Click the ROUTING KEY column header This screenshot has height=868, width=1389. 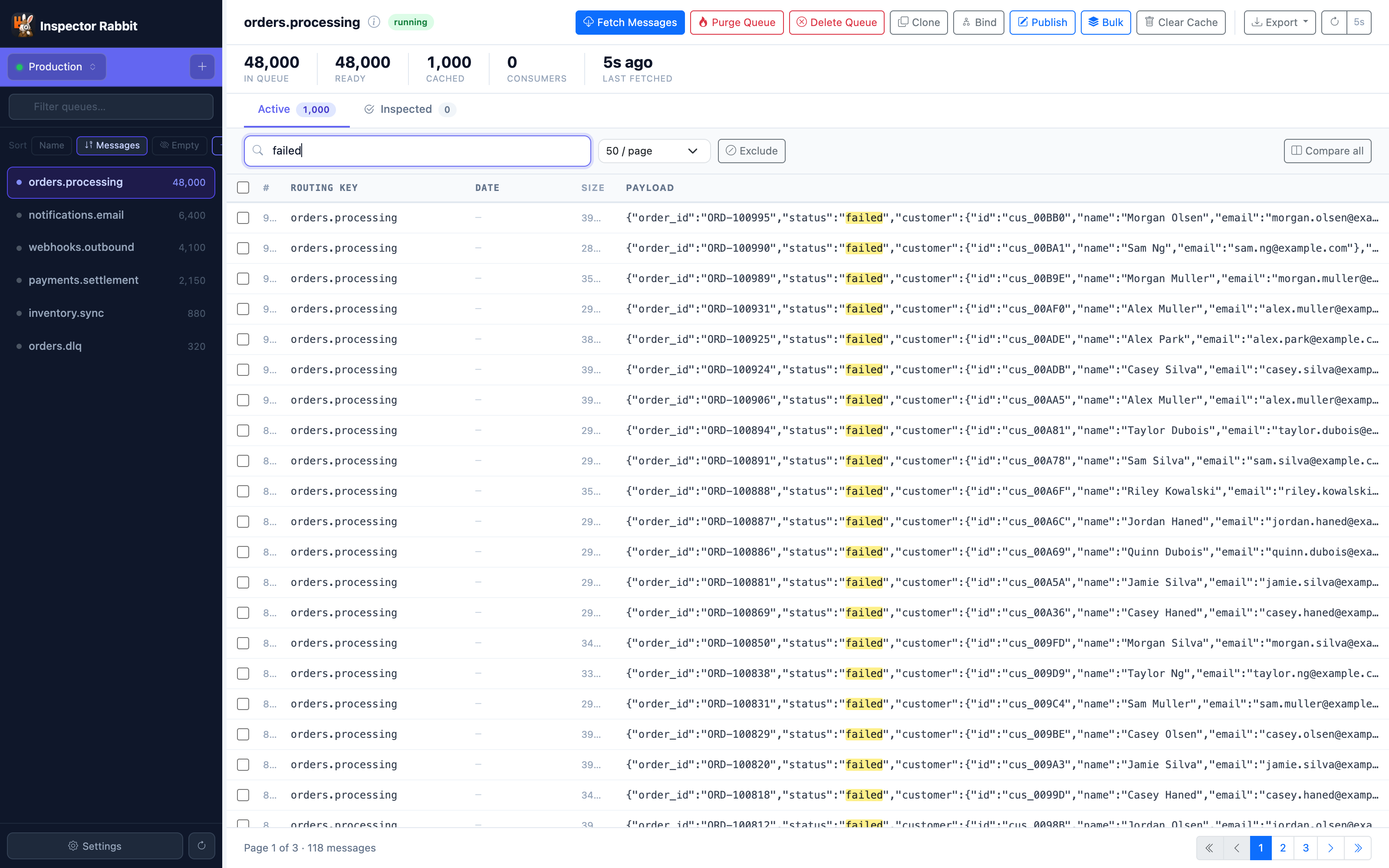(x=324, y=188)
